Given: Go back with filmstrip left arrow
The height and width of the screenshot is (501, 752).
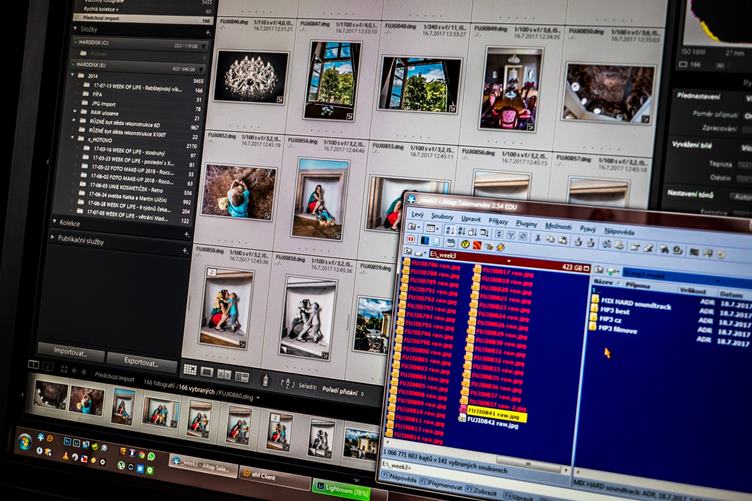Looking at the screenshot, I should 74,371.
